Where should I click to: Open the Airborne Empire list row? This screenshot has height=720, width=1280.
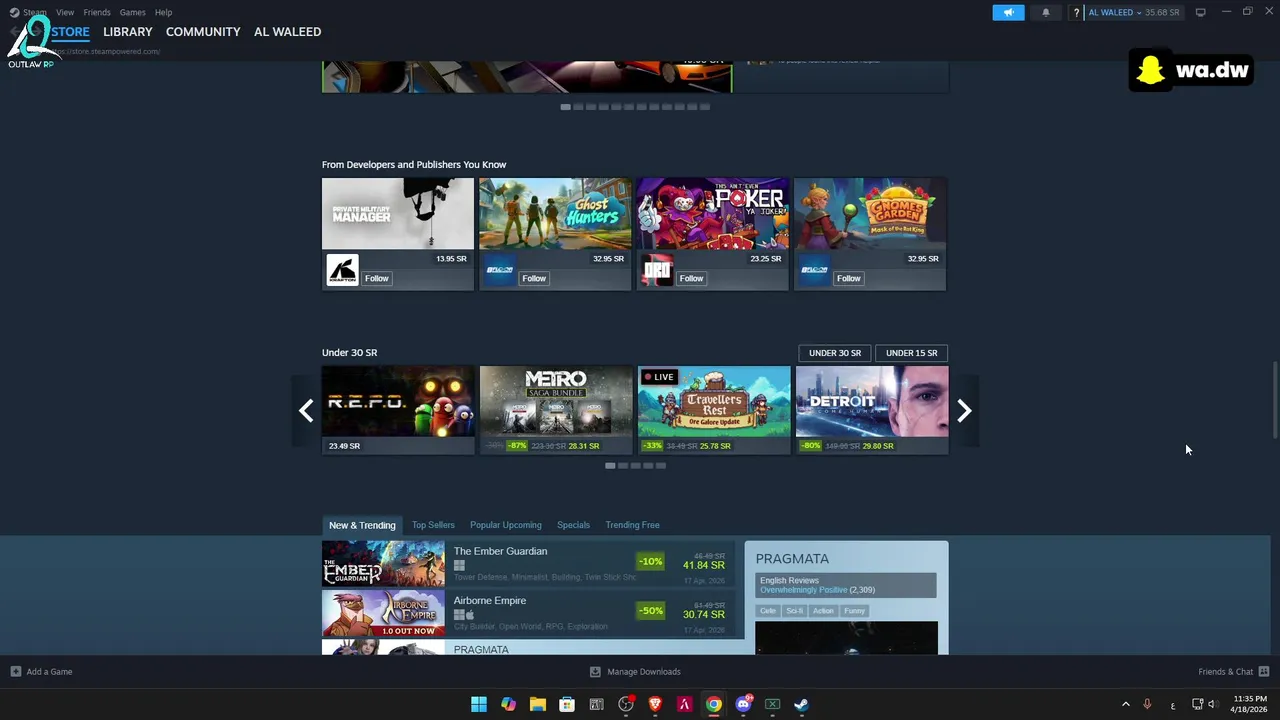click(530, 613)
